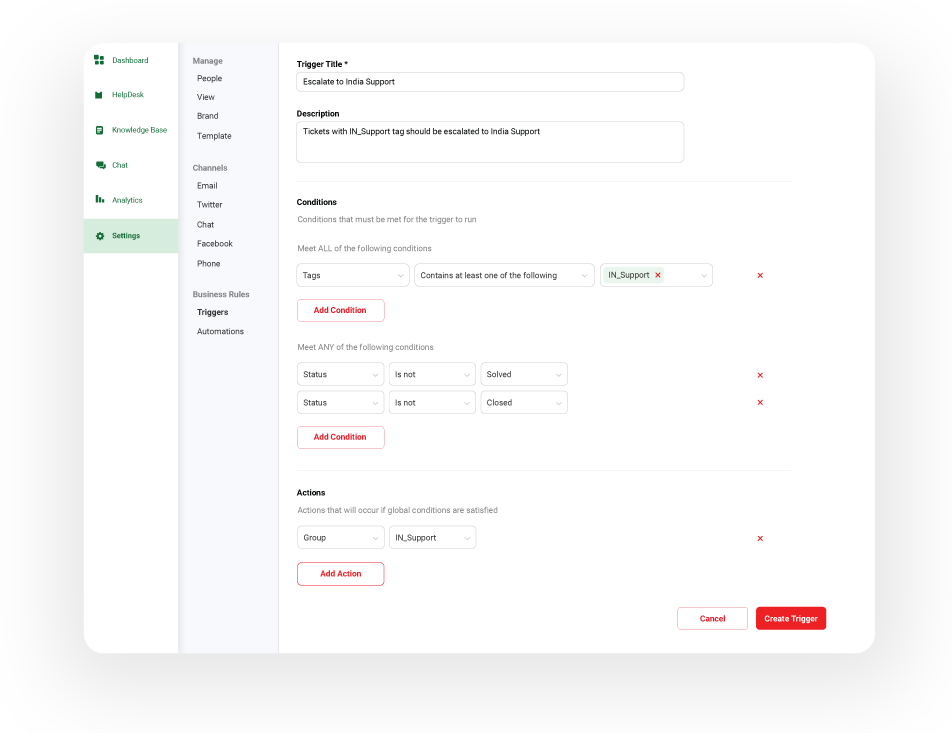Delete the Status Is not Closed condition

(760, 403)
